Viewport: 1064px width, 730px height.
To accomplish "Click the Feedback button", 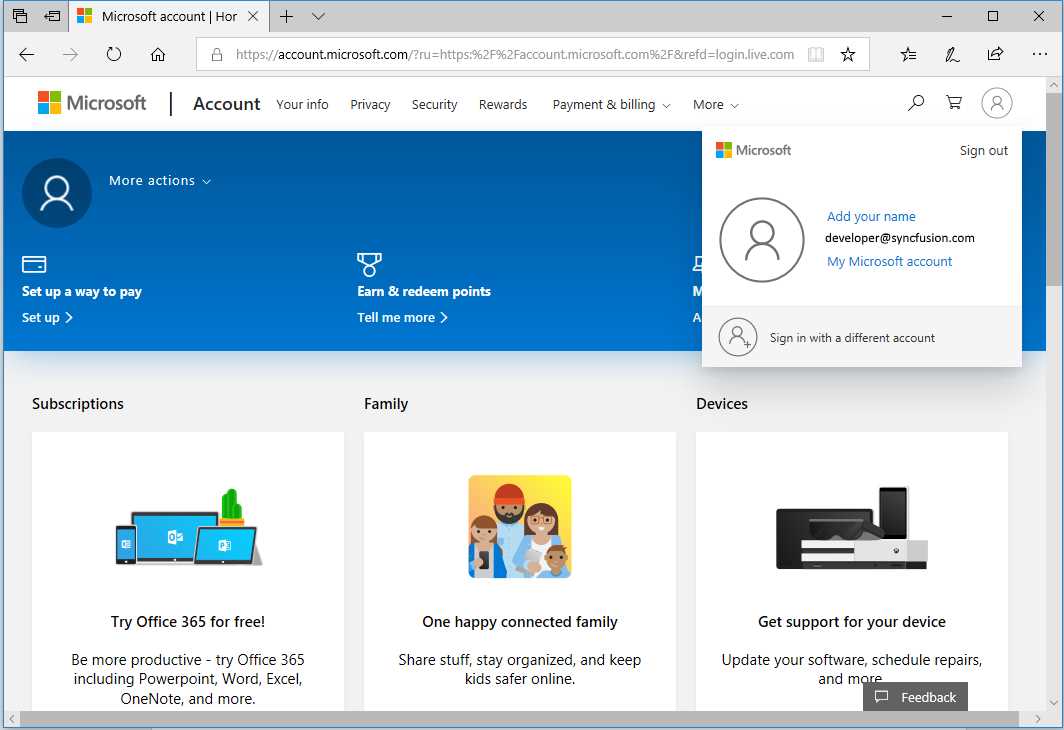I will click(915, 697).
